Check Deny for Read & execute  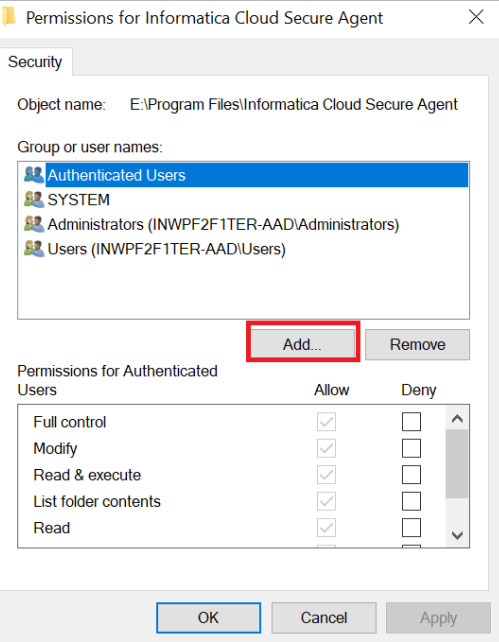coord(411,475)
